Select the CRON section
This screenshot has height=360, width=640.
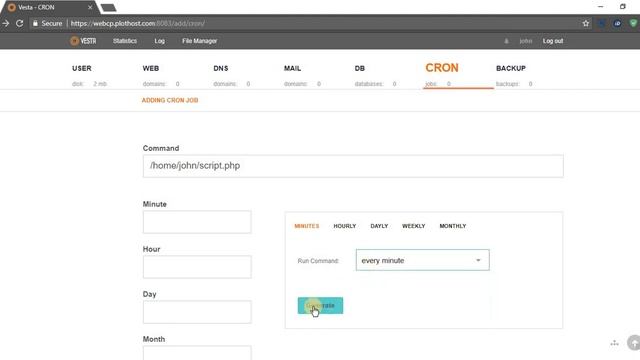[442, 68]
